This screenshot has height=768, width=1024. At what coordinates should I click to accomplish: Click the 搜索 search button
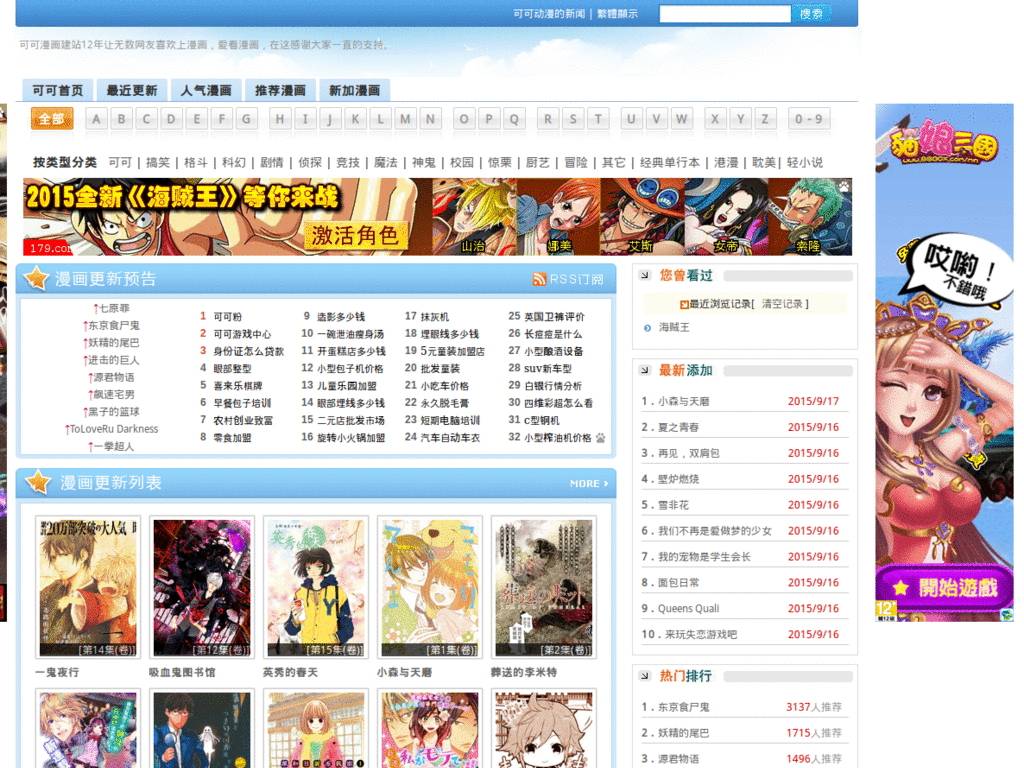[x=811, y=13]
